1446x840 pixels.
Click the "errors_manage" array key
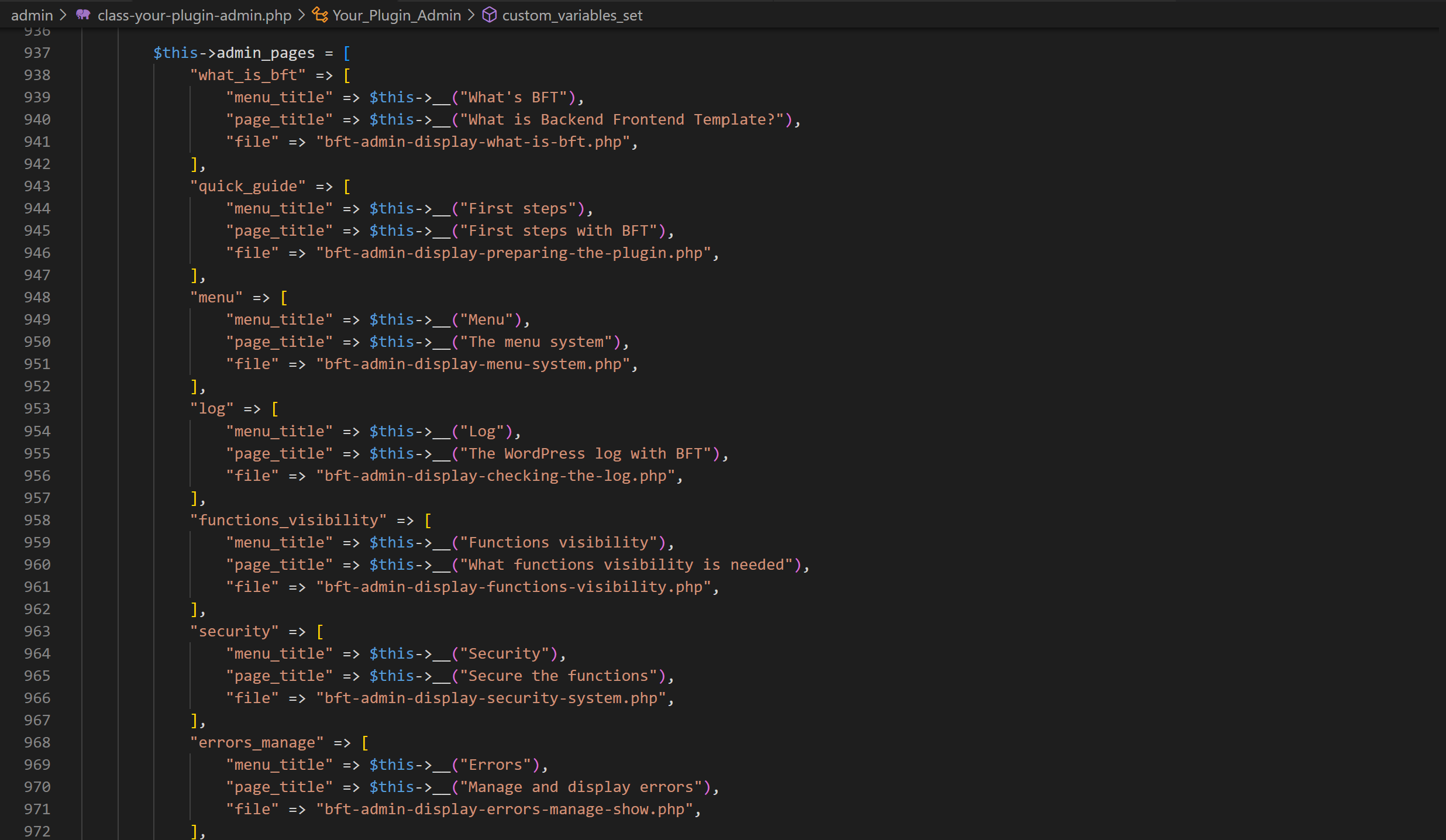[257, 742]
